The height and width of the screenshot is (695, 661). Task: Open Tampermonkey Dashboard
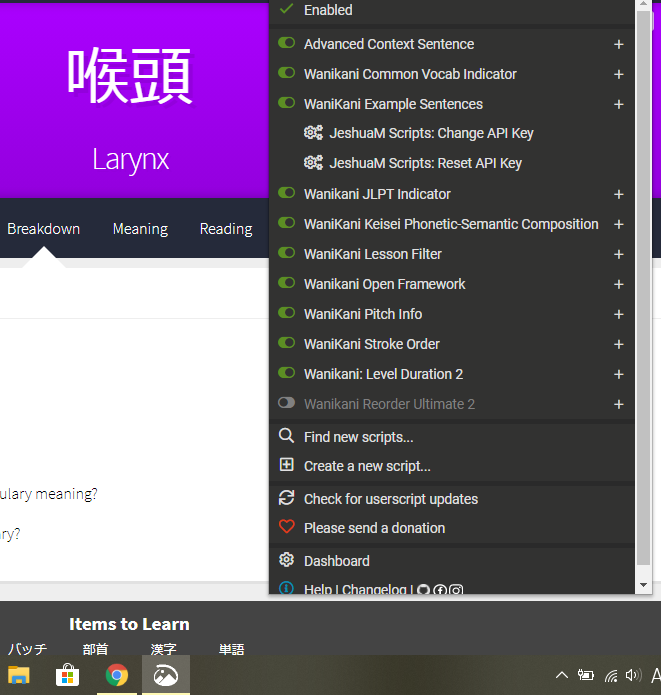pos(336,561)
